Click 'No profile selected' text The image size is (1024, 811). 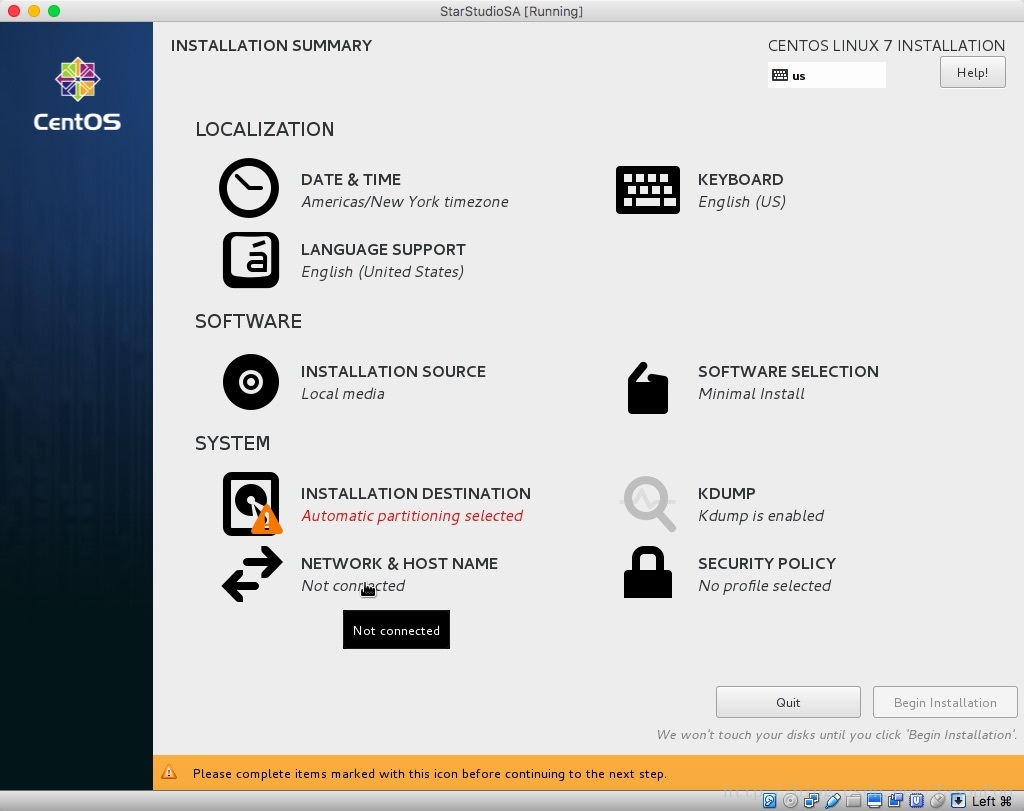pos(765,586)
